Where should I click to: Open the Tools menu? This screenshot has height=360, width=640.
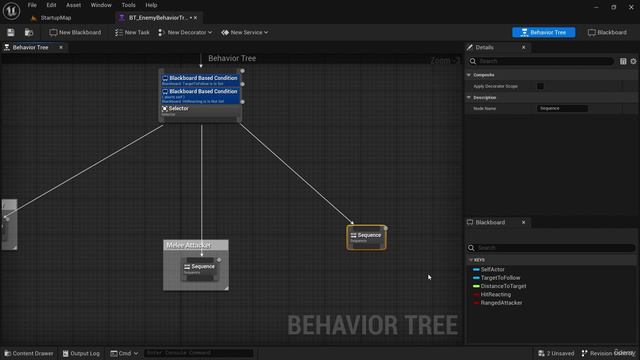point(128,5)
